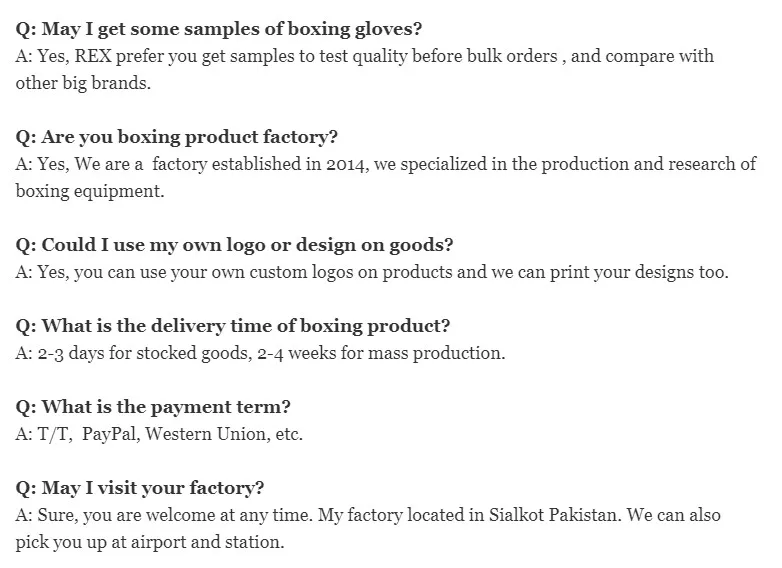The image size is (782, 568).
Task: Click the answer mentioning Sialkot Pakistan
Action: (x=368, y=515)
